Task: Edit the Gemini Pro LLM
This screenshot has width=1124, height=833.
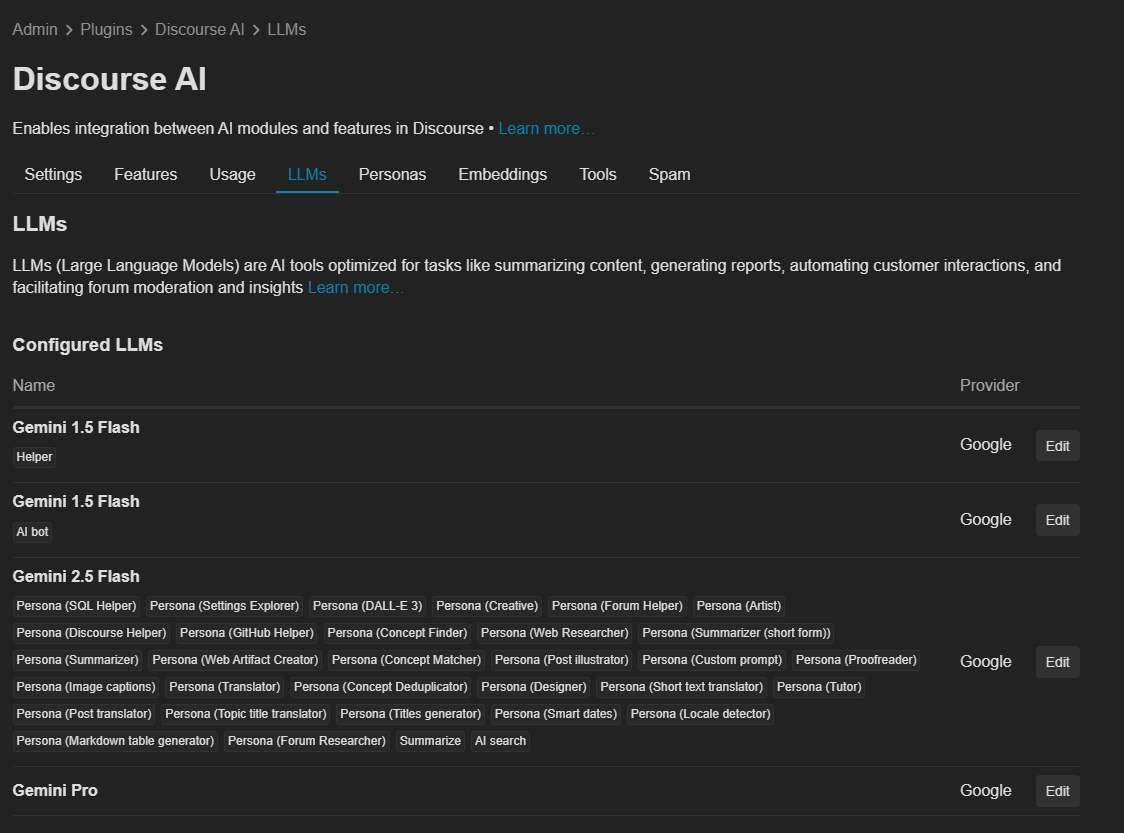Action: coord(1057,791)
